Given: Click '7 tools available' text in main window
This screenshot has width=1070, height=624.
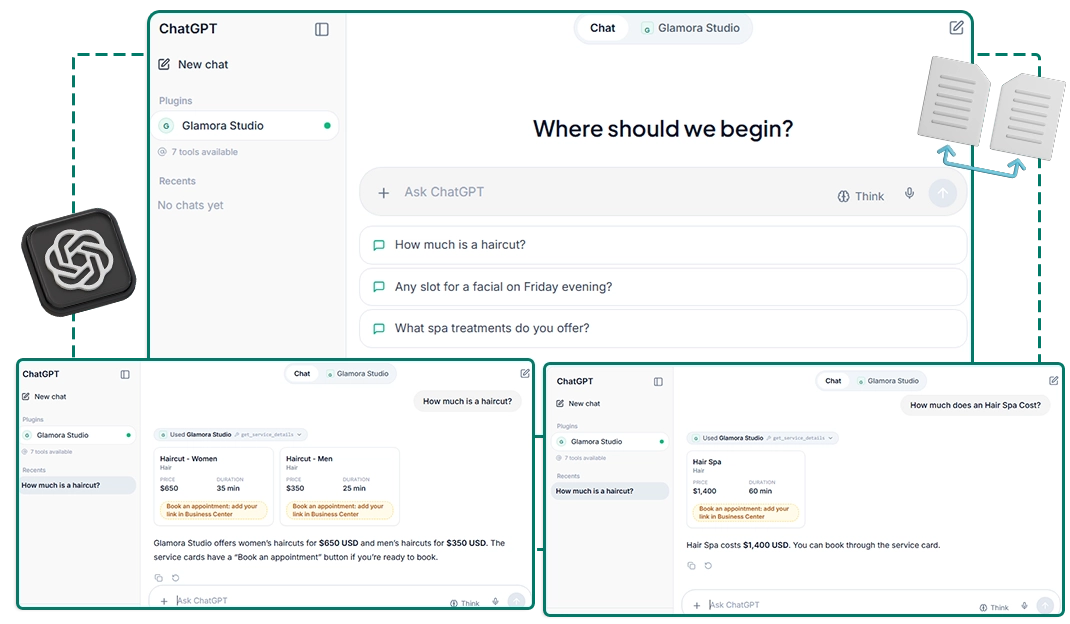Looking at the screenshot, I should [204, 152].
